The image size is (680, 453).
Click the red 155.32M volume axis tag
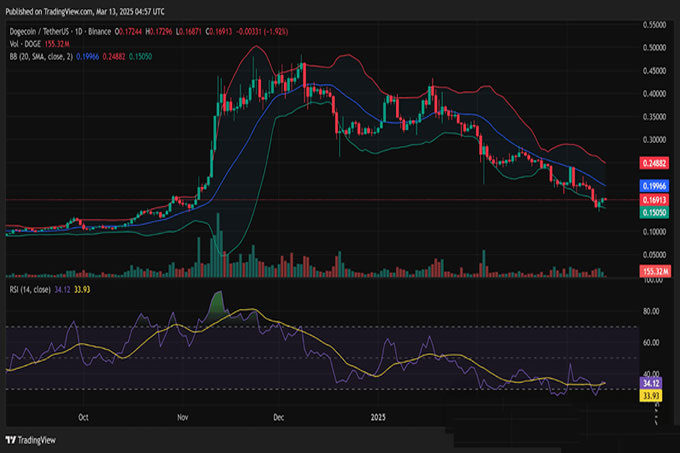point(655,271)
